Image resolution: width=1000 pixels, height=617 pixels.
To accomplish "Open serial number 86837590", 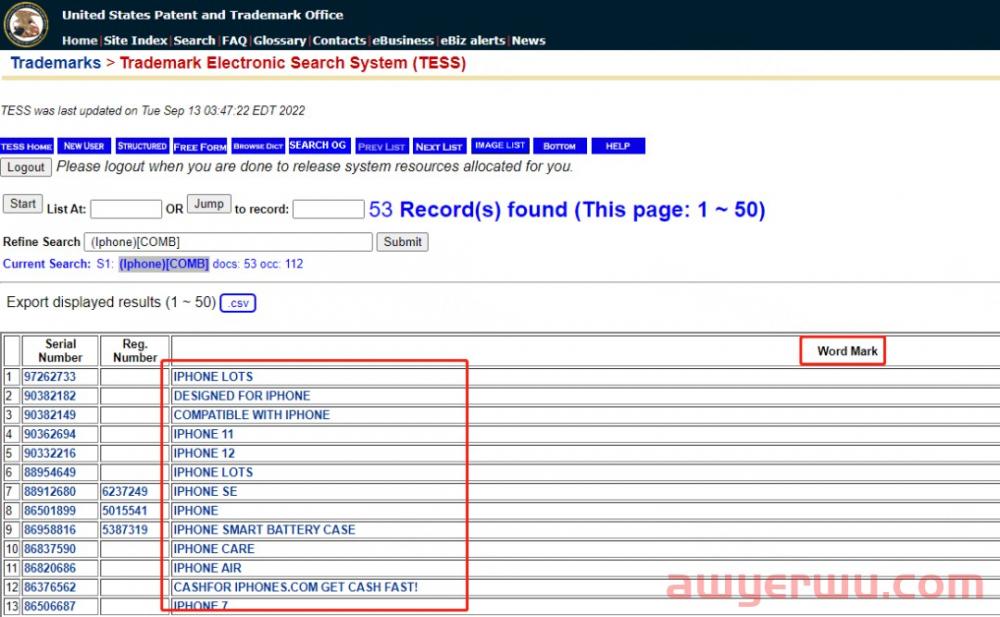I will click(50, 549).
